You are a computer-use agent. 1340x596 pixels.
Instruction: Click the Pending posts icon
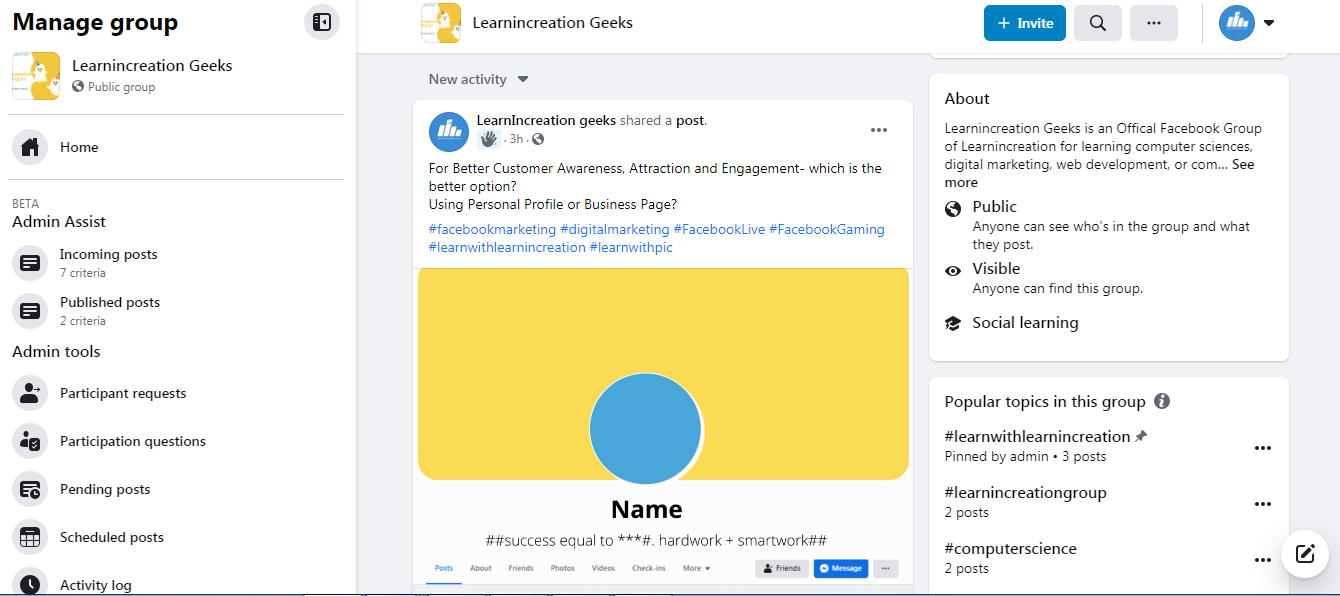point(30,489)
